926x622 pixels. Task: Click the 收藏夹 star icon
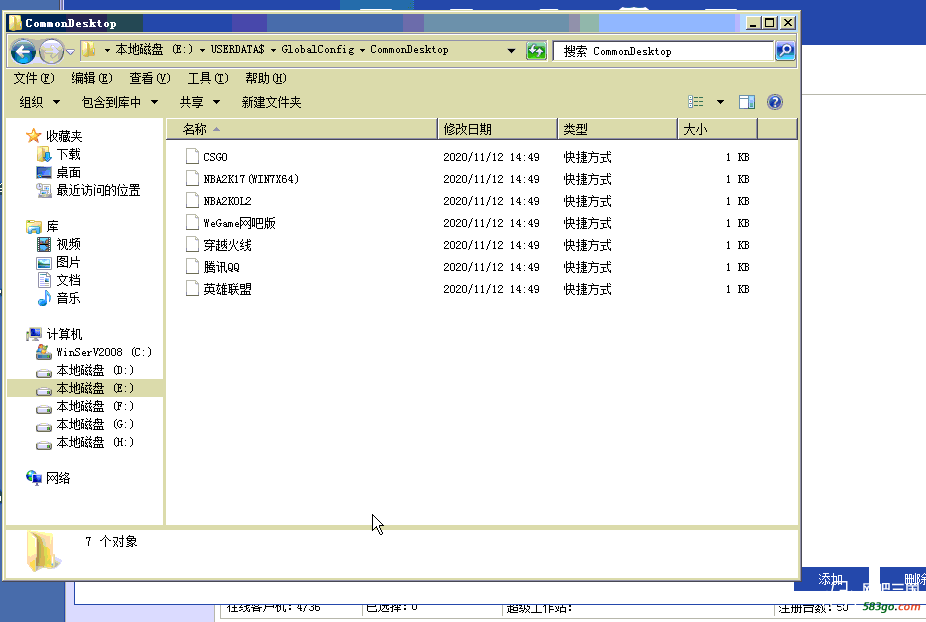33,136
